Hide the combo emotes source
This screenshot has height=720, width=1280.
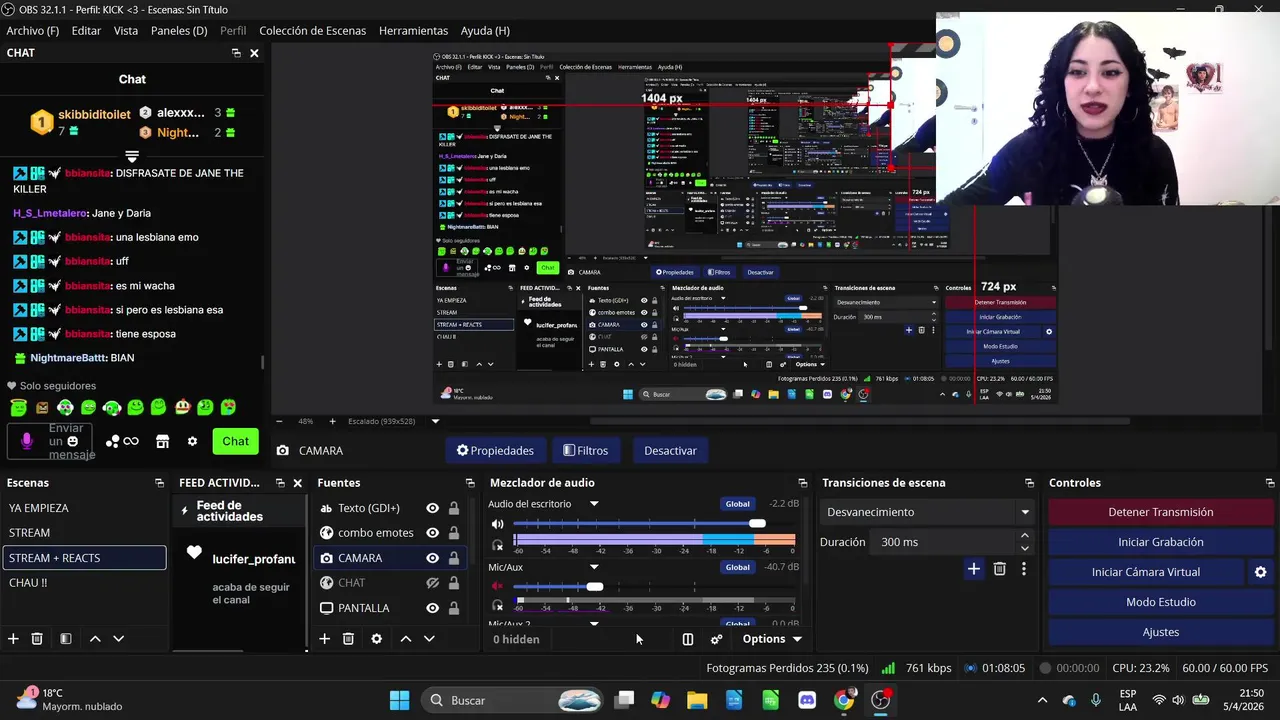[432, 533]
